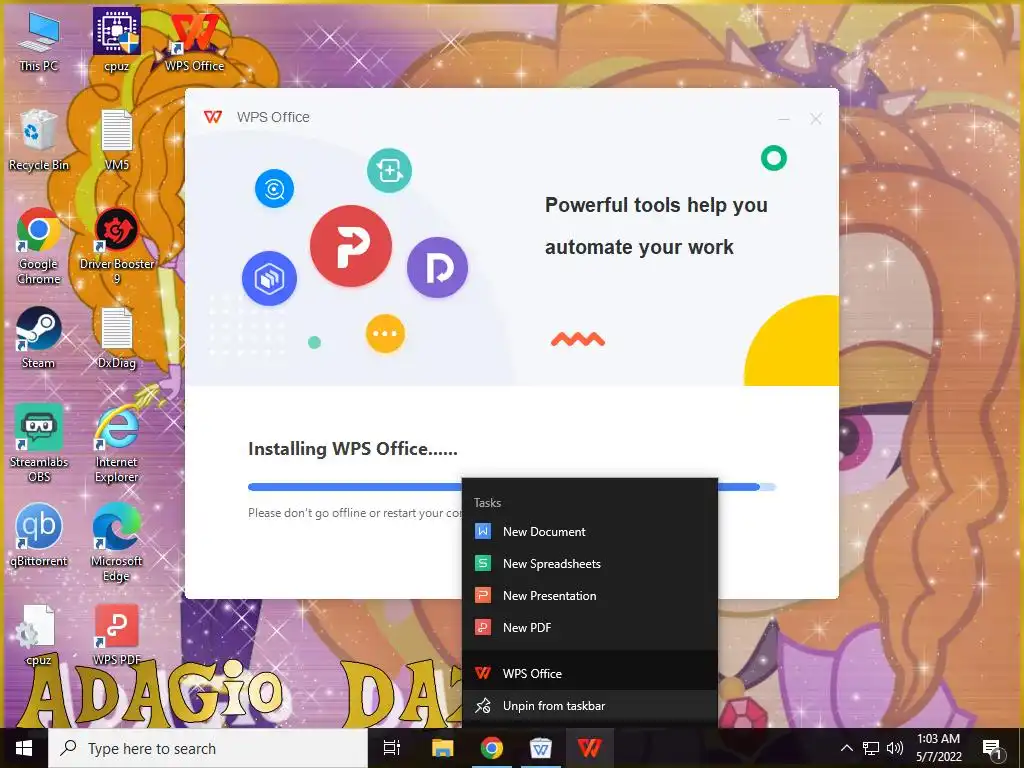Open File Explorer from taskbar
This screenshot has width=1024, height=768.
(443, 748)
